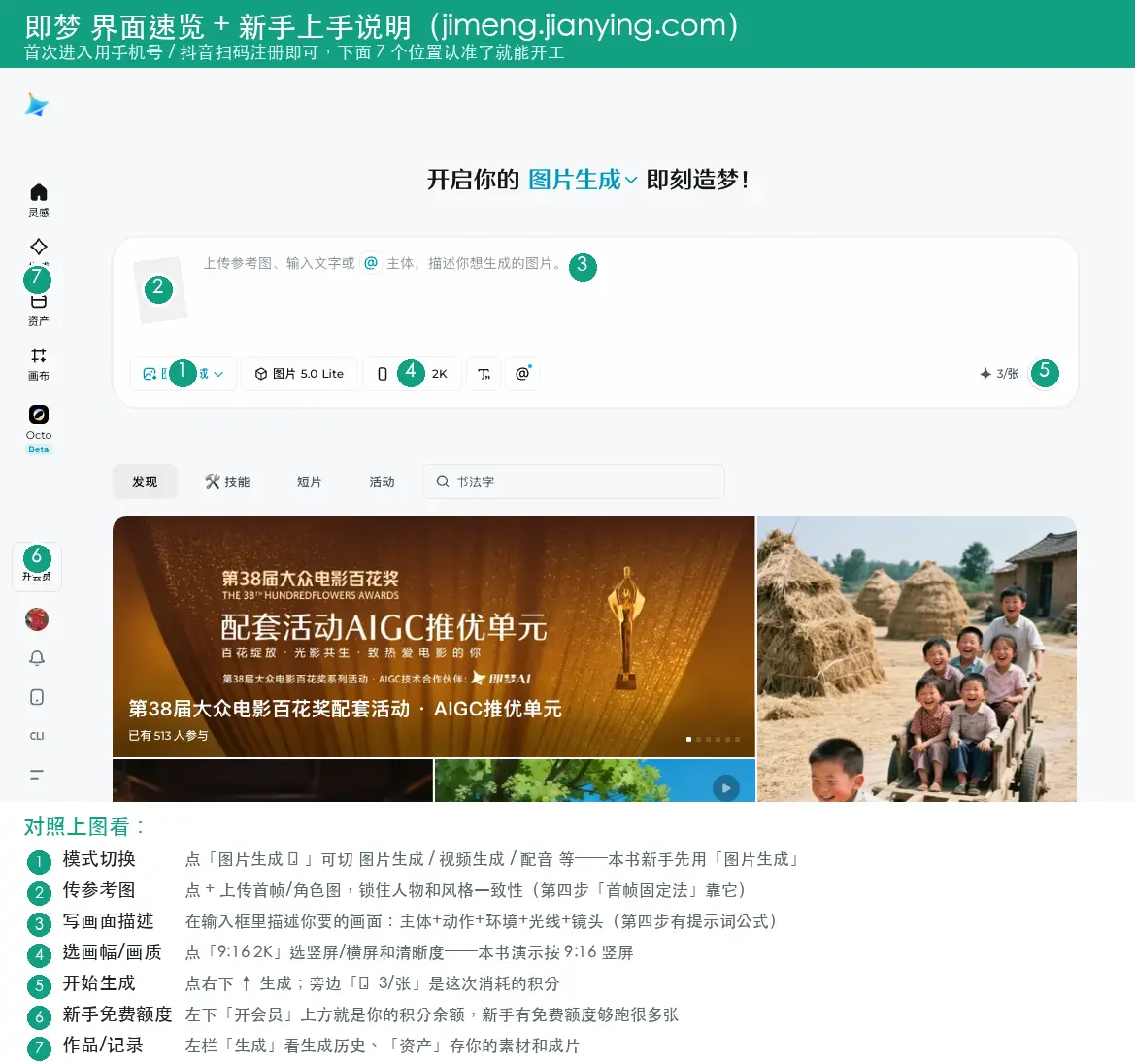Screen dimensions: 1135x1064
Task: Click the mobile app phone icon
Action: (x=37, y=697)
